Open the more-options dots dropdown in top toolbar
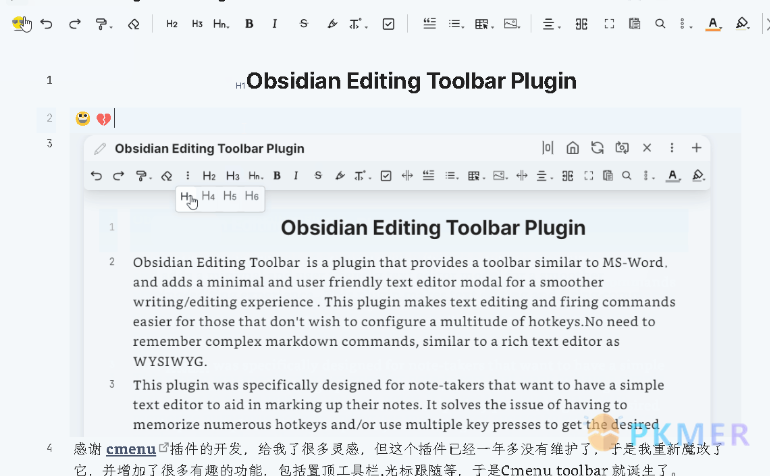Image resolution: width=770 pixels, height=476 pixels. click(x=686, y=24)
